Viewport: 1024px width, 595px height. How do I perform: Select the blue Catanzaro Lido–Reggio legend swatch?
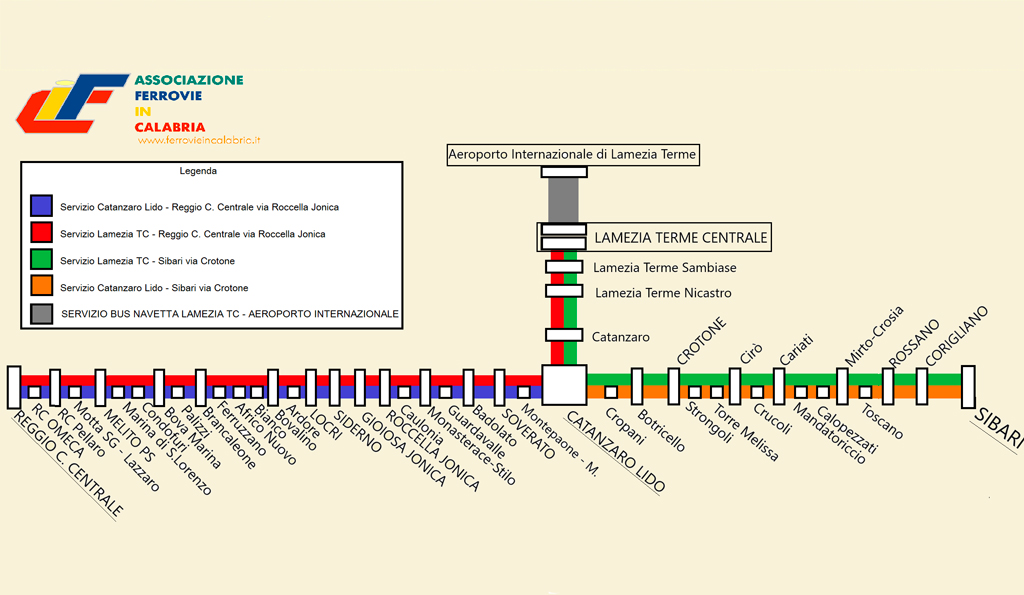(42, 205)
